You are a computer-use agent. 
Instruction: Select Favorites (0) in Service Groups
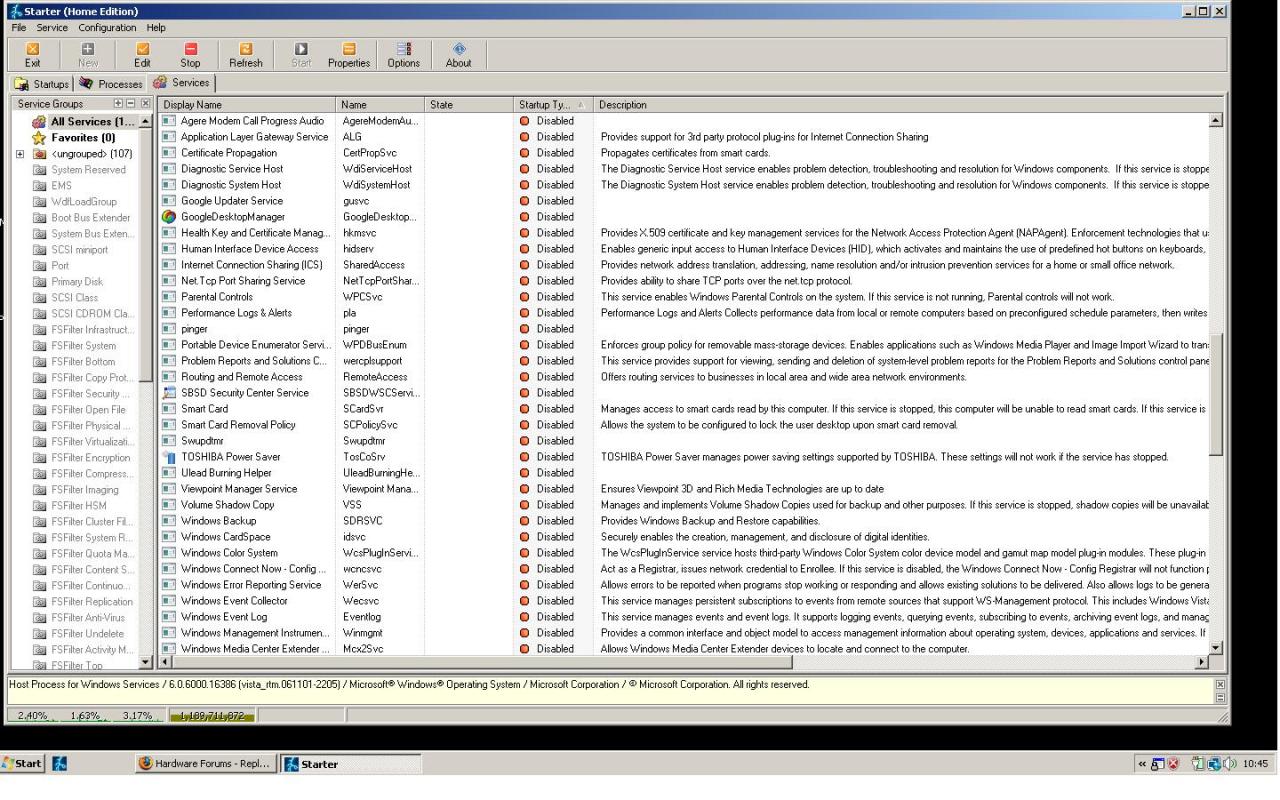[82, 138]
